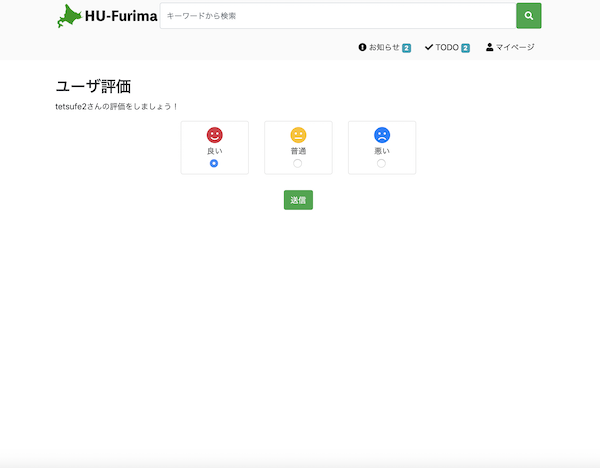This screenshot has height=468, width=600.
Task: Open the お知らせ notifications menu
Action: (385, 47)
